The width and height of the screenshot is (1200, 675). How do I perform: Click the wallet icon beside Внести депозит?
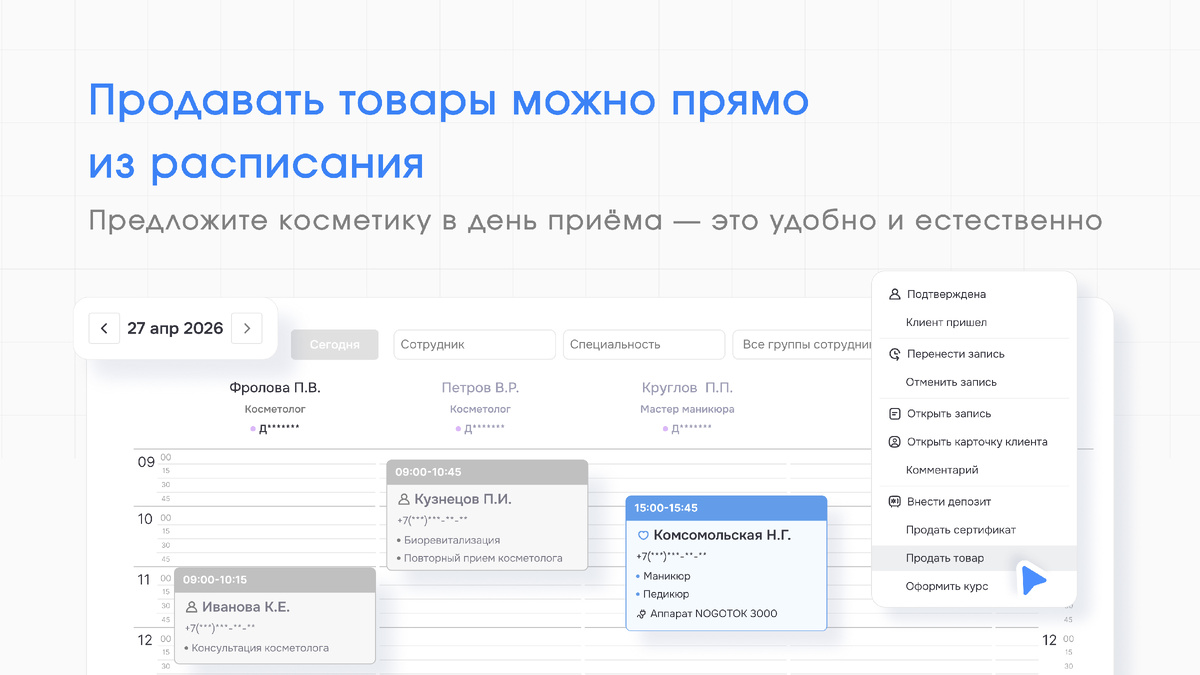895,502
